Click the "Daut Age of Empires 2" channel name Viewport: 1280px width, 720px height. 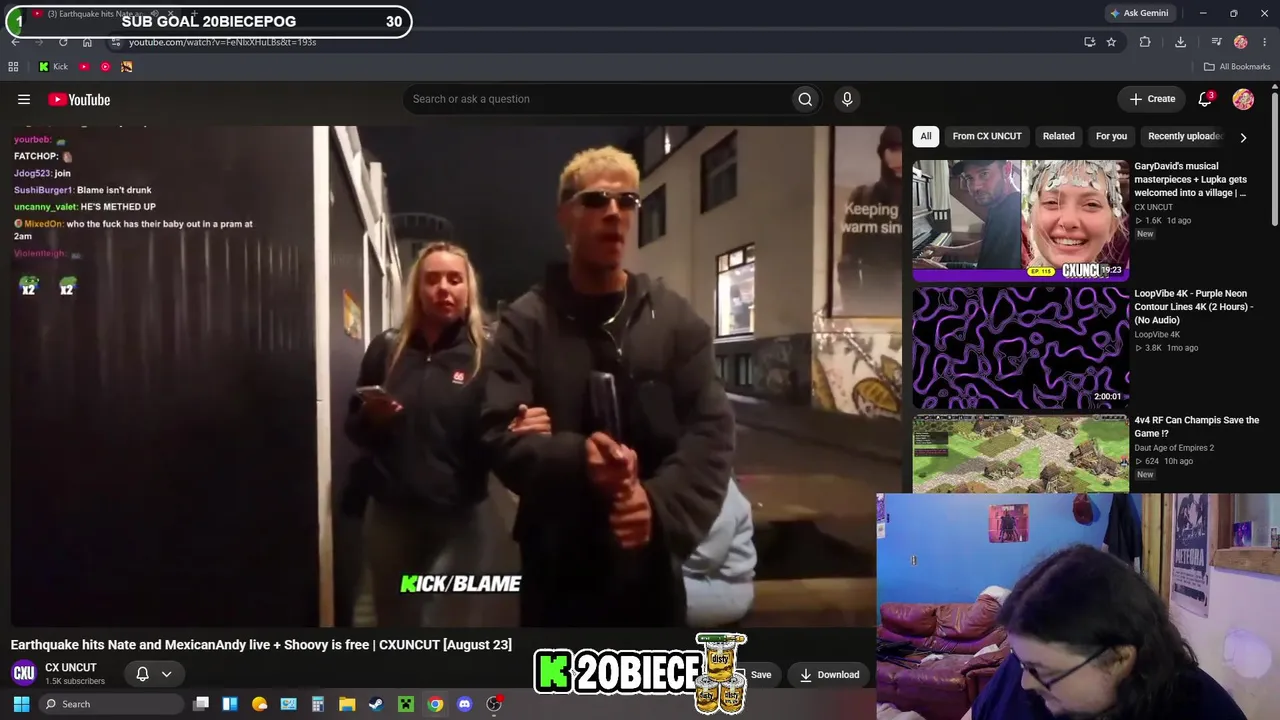(1174, 448)
